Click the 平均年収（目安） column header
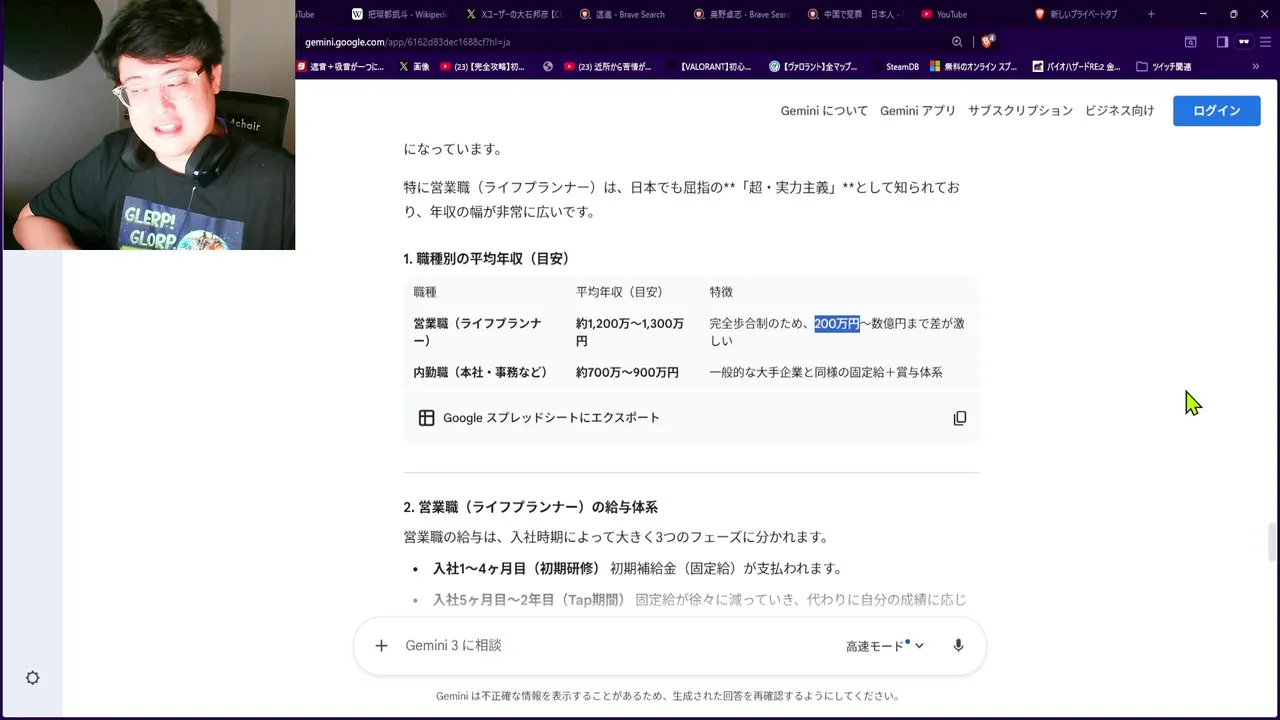Image resolution: width=1280 pixels, height=720 pixels. click(619, 292)
